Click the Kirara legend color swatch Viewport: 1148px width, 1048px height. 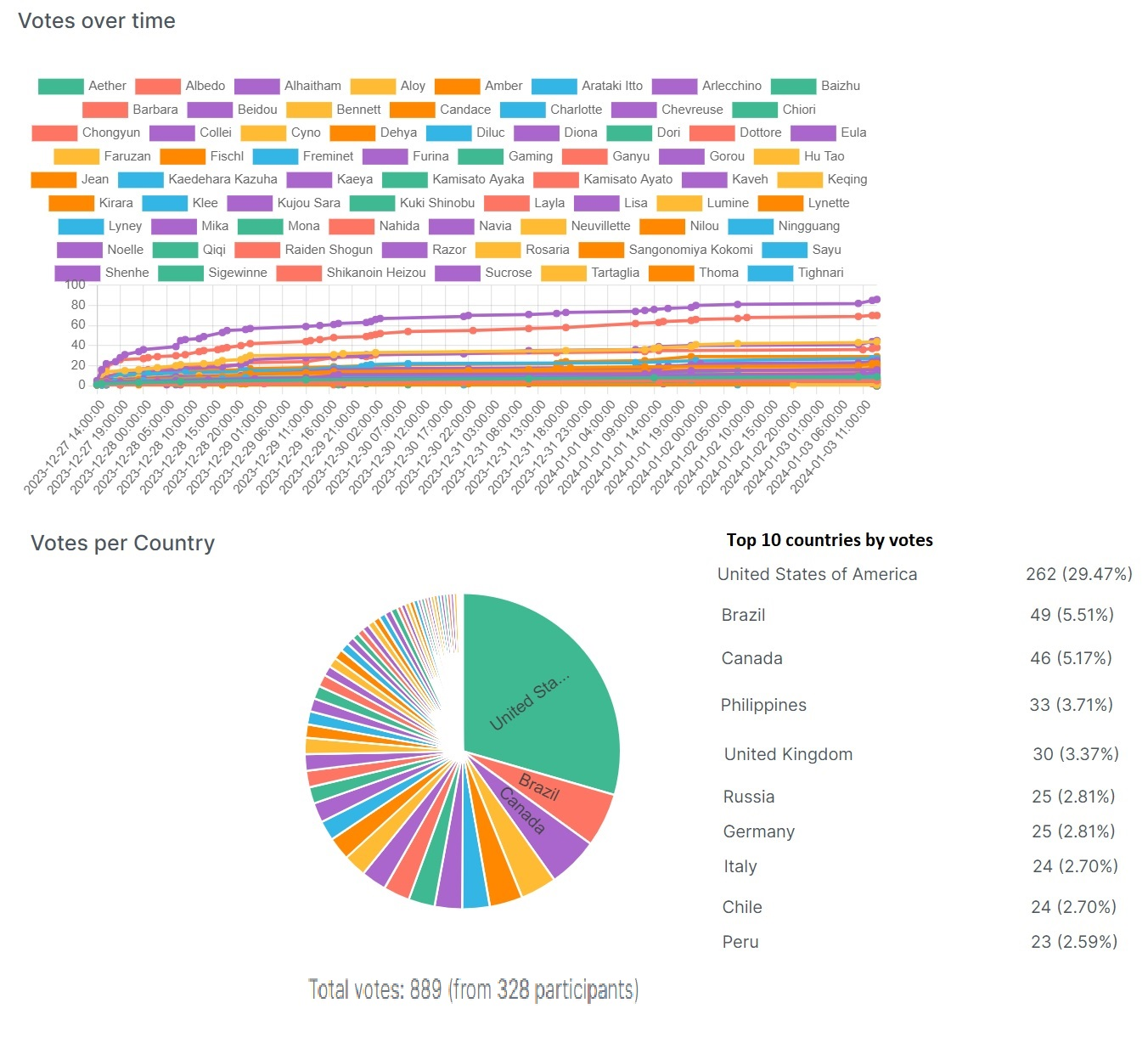(71, 203)
